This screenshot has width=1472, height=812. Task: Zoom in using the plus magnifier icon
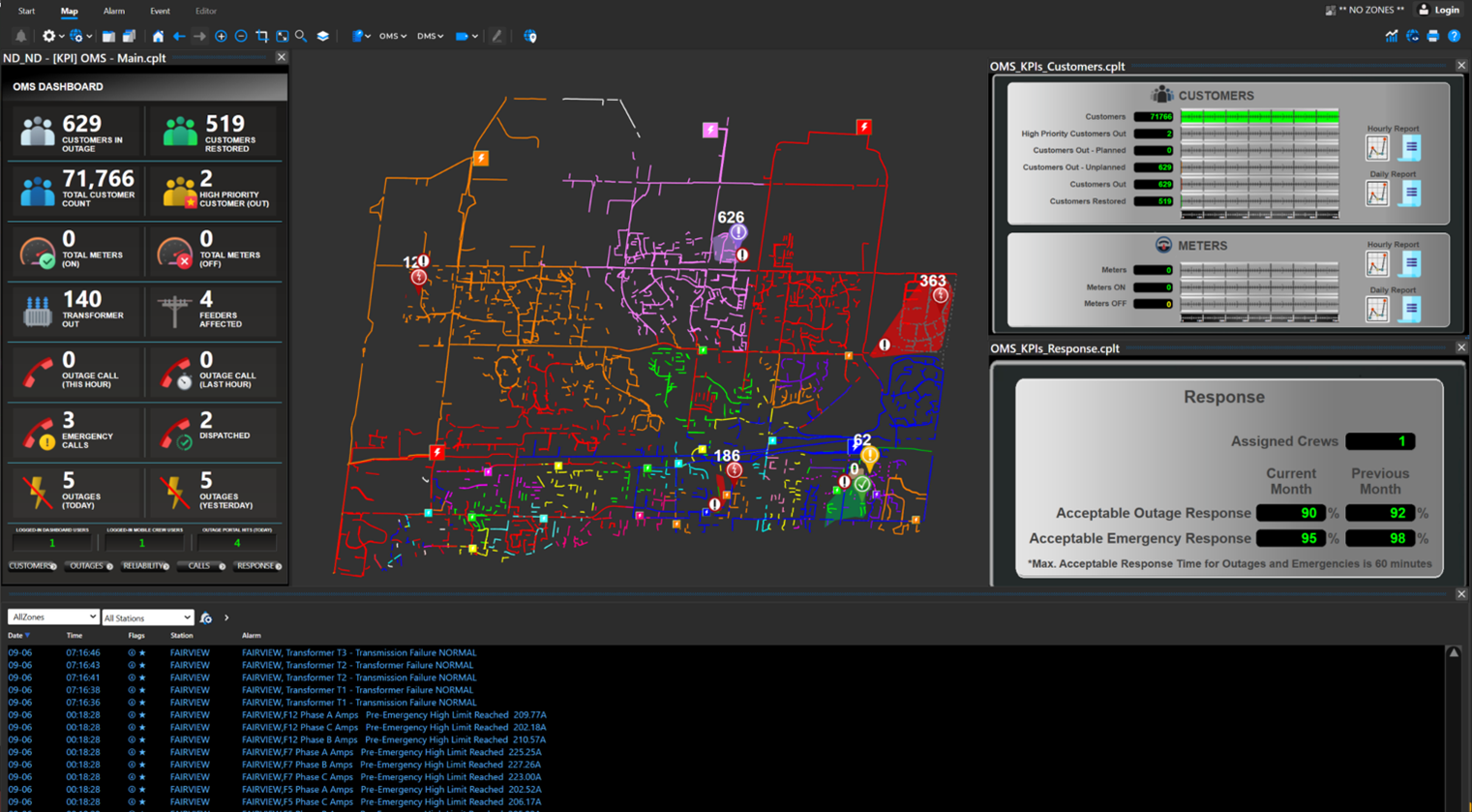(x=221, y=37)
